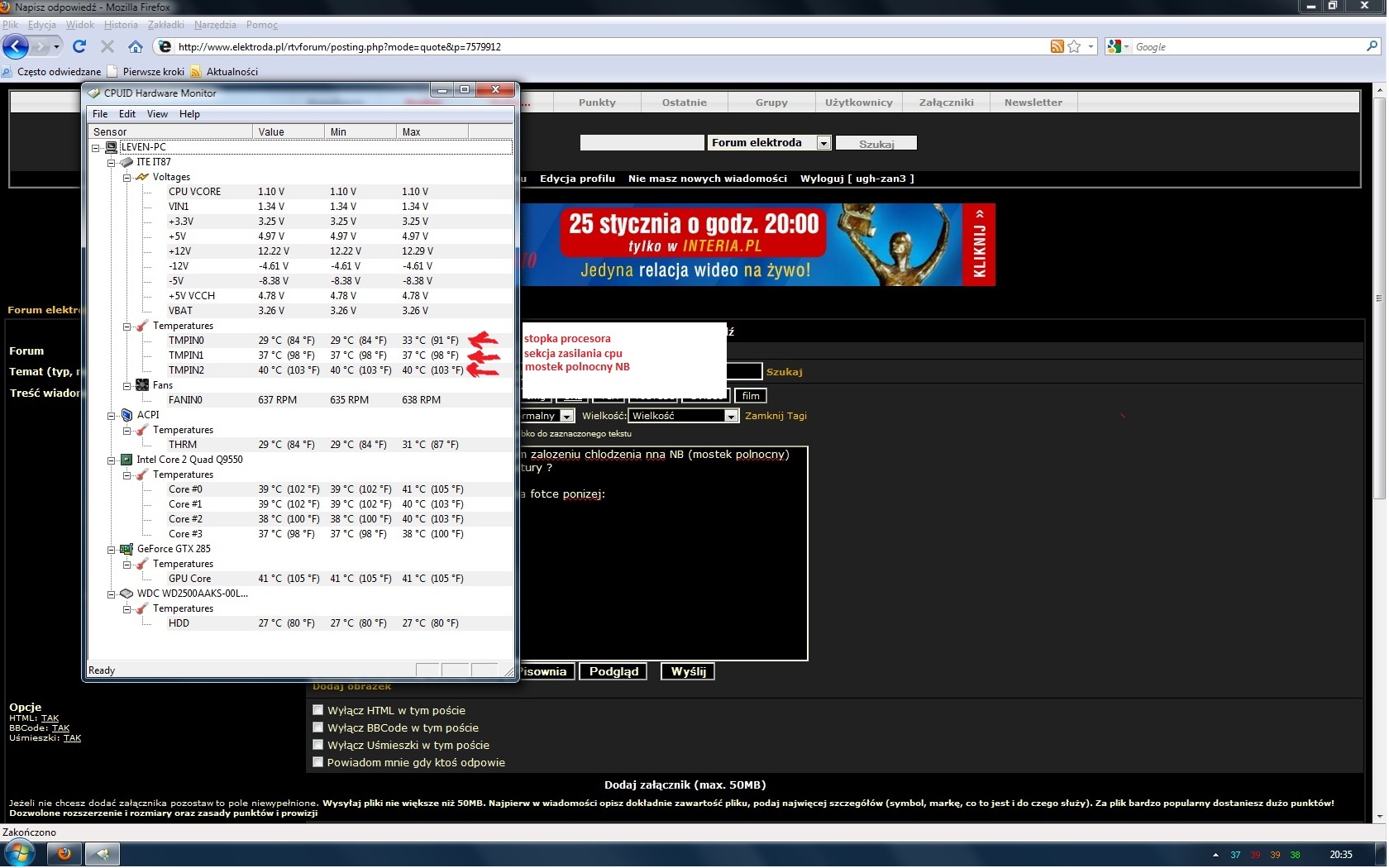Reload the page in Firefox
1389x868 pixels.
click(x=79, y=46)
